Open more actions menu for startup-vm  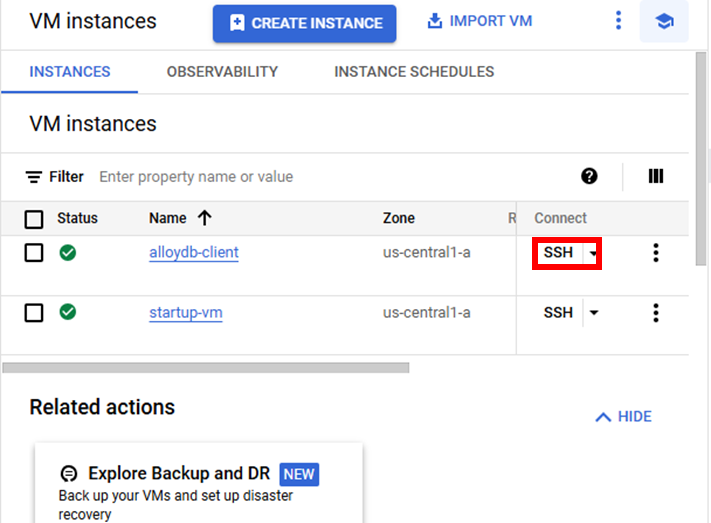click(x=656, y=313)
